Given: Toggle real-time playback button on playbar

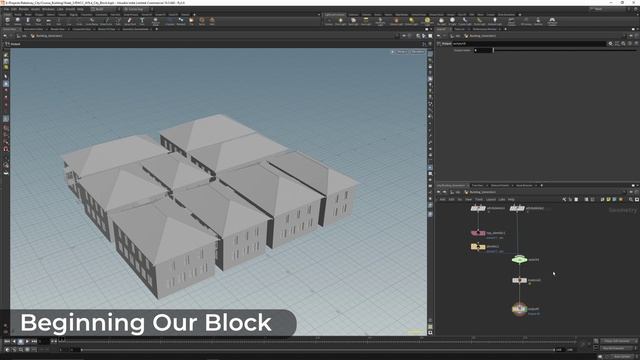Looking at the screenshot, I should point(7,350).
